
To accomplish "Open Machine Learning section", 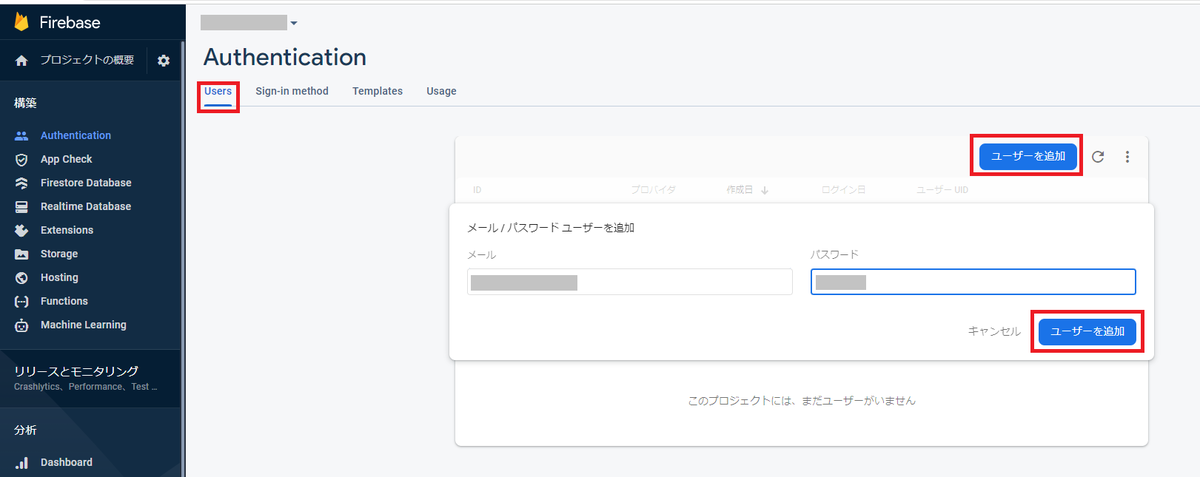I will (x=83, y=325).
